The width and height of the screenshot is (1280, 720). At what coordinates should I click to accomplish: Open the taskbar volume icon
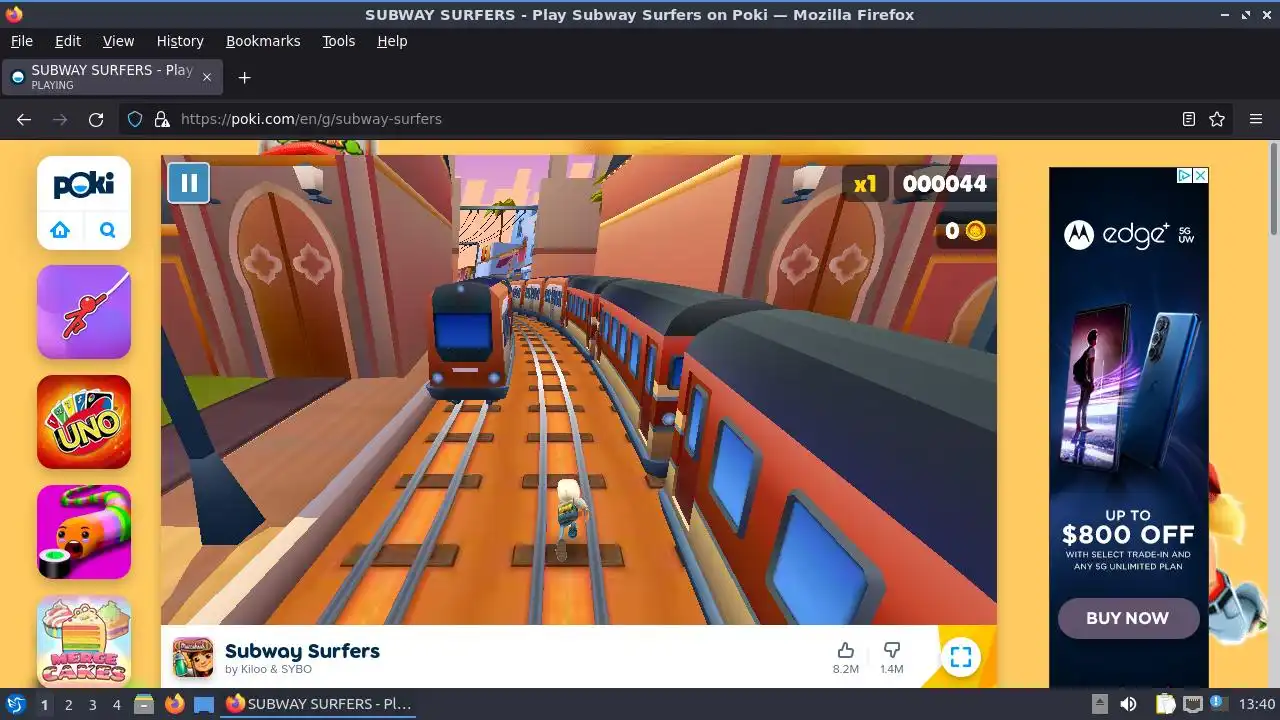tap(1129, 704)
